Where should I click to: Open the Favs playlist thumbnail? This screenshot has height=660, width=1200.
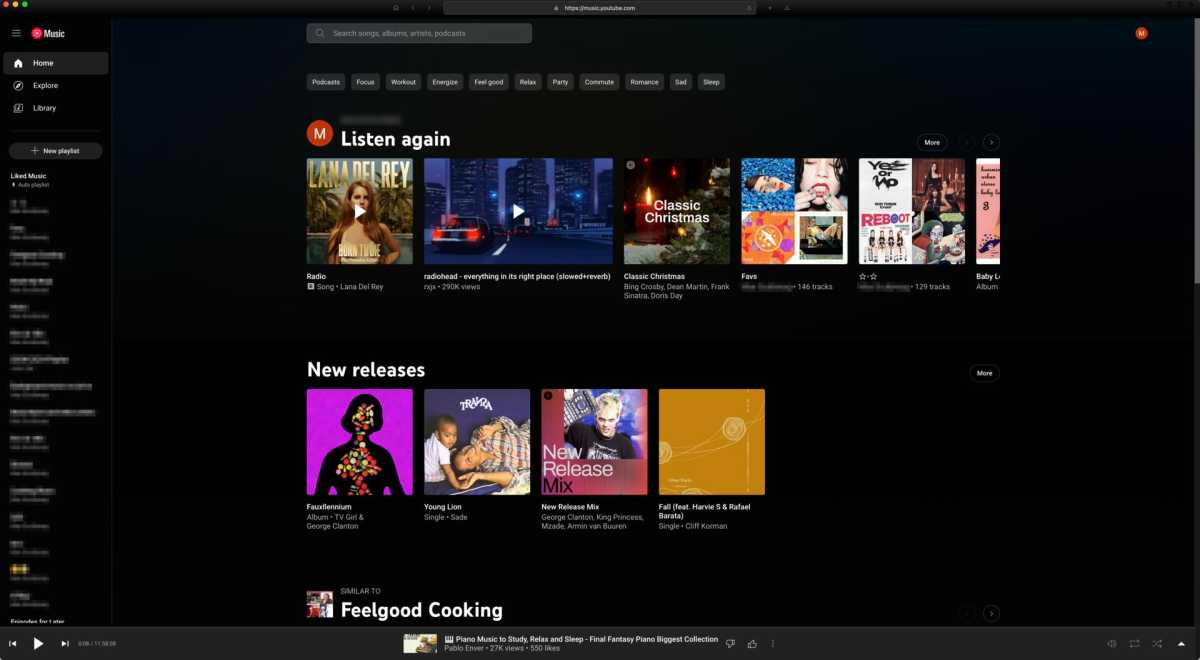pos(794,211)
